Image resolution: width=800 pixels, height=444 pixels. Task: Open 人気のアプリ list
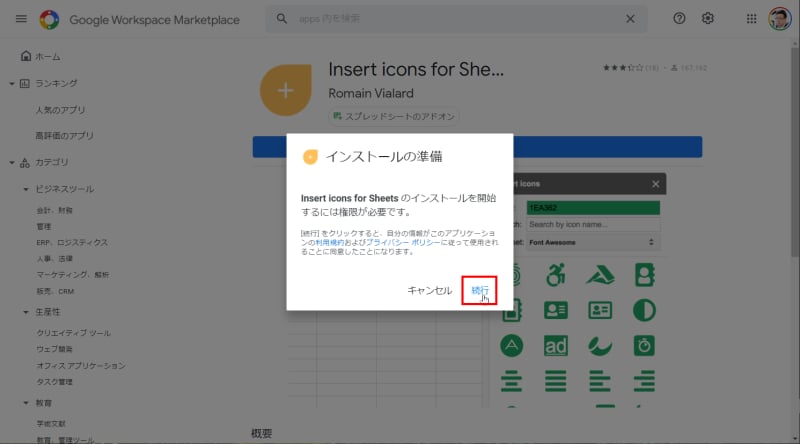pos(60,110)
